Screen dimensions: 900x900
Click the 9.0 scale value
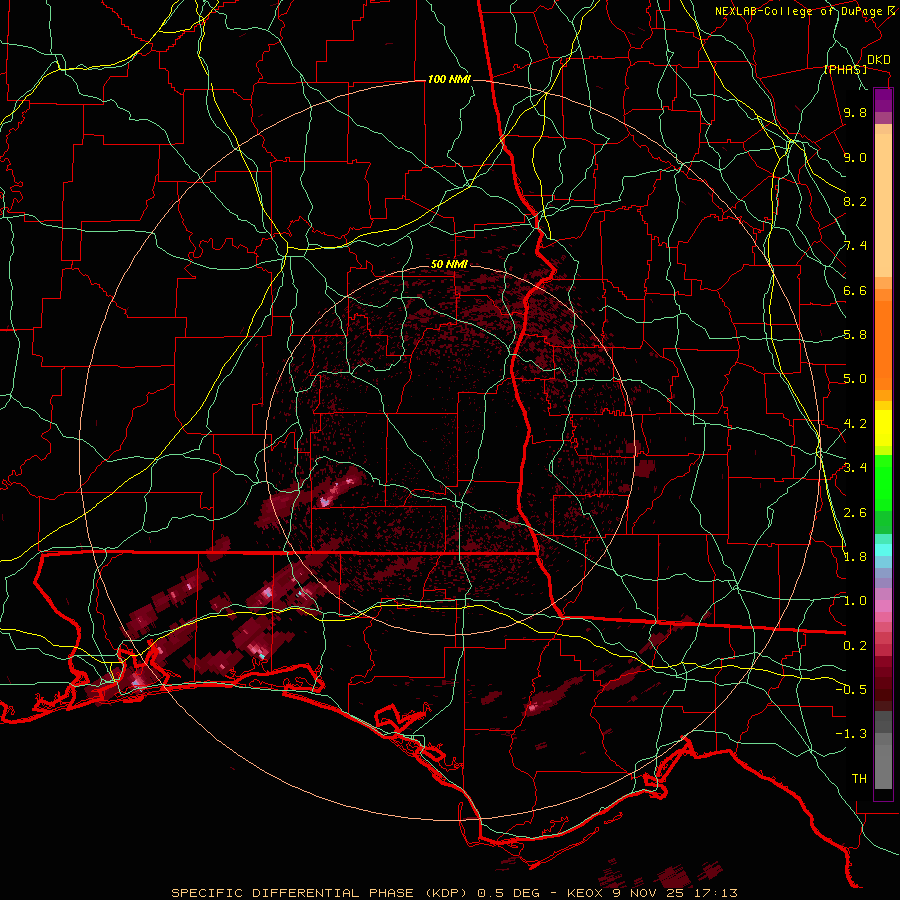click(x=855, y=158)
